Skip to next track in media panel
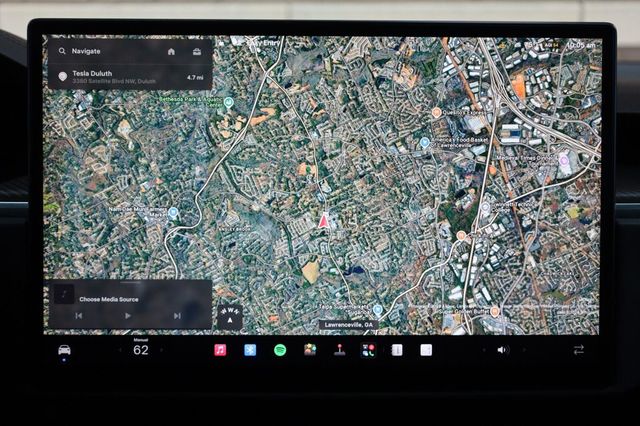Image resolution: width=640 pixels, height=426 pixels. tap(177, 315)
